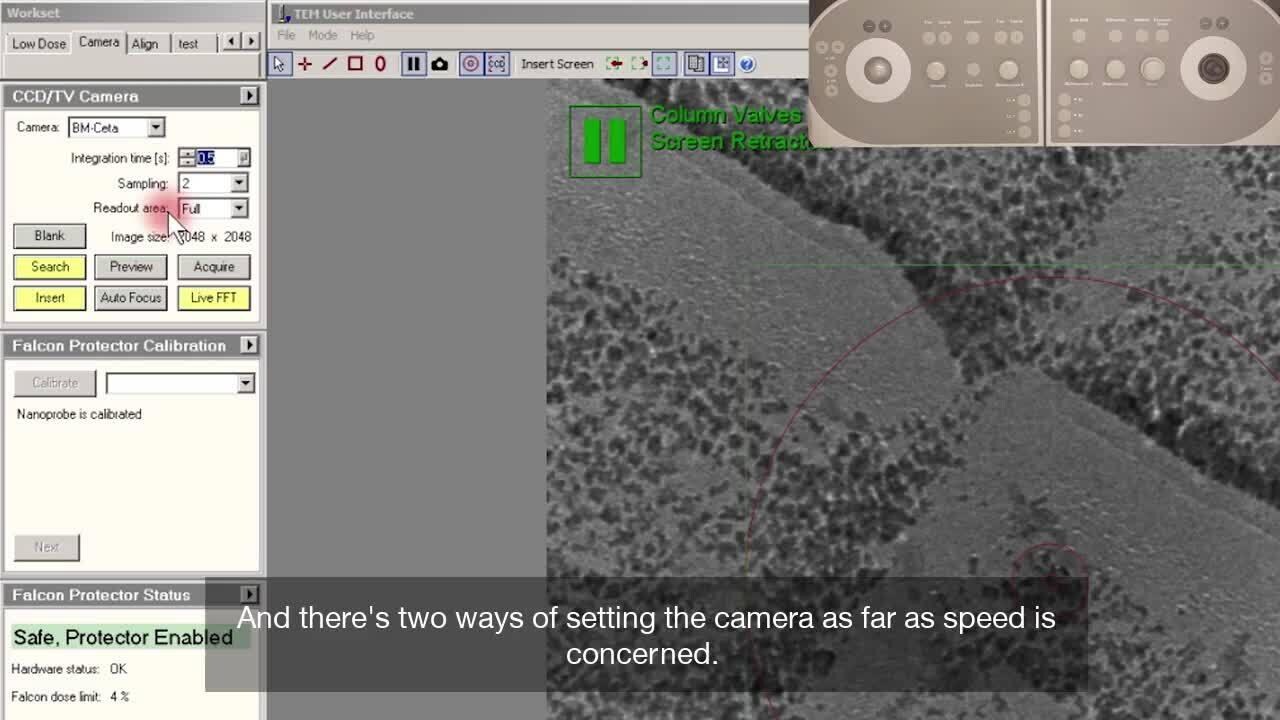
Task: Open the Readout area dropdown
Action: coord(239,208)
